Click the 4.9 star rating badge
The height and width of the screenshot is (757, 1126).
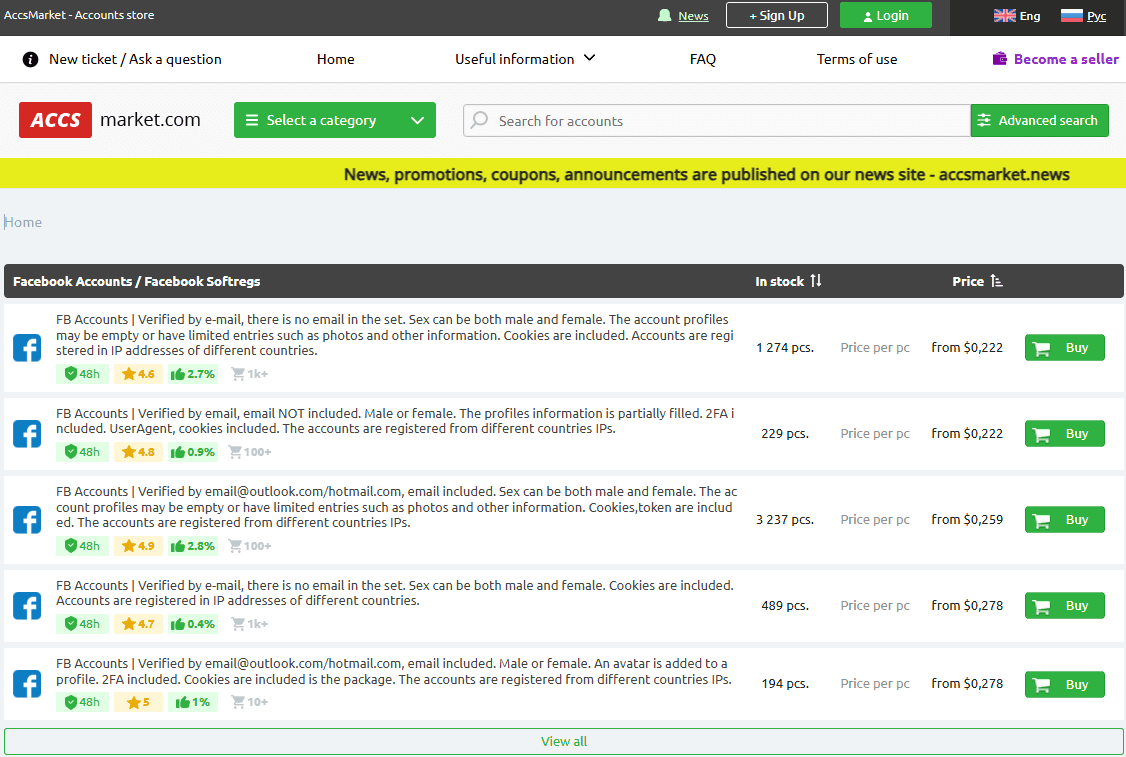[x=138, y=546]
